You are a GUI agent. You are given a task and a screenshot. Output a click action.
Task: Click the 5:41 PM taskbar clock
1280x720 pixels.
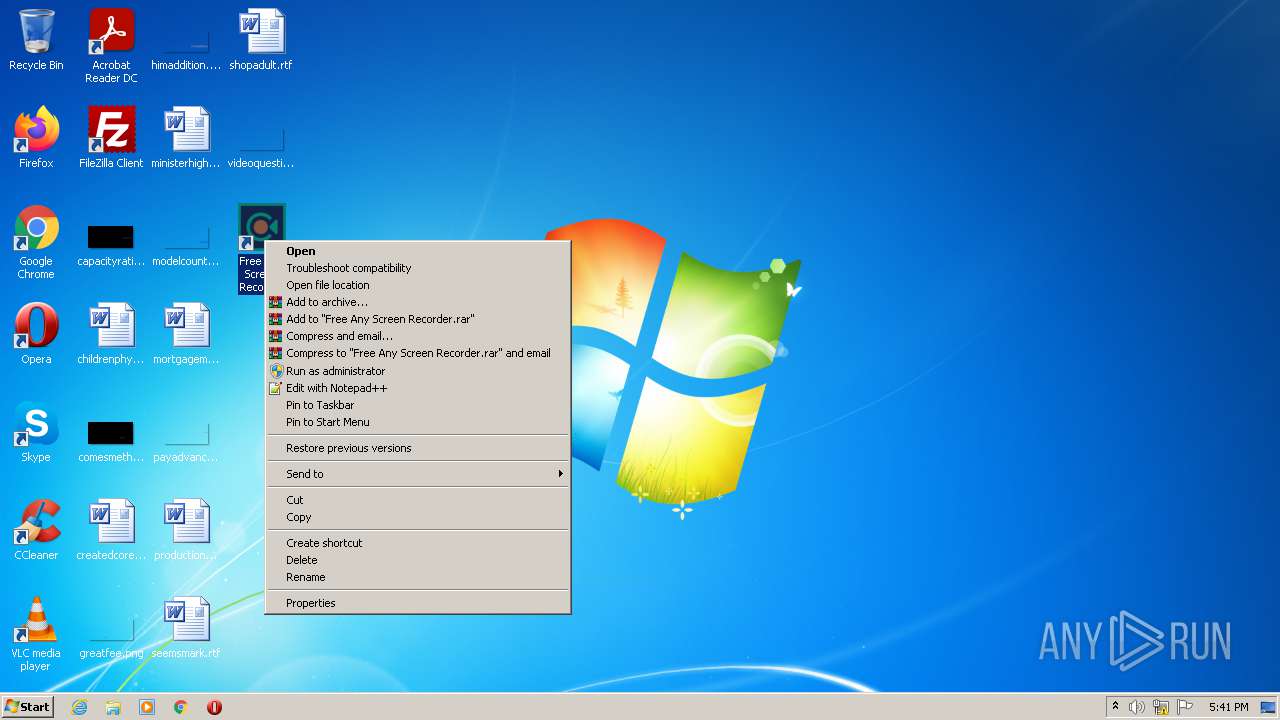pos(1228,707)
